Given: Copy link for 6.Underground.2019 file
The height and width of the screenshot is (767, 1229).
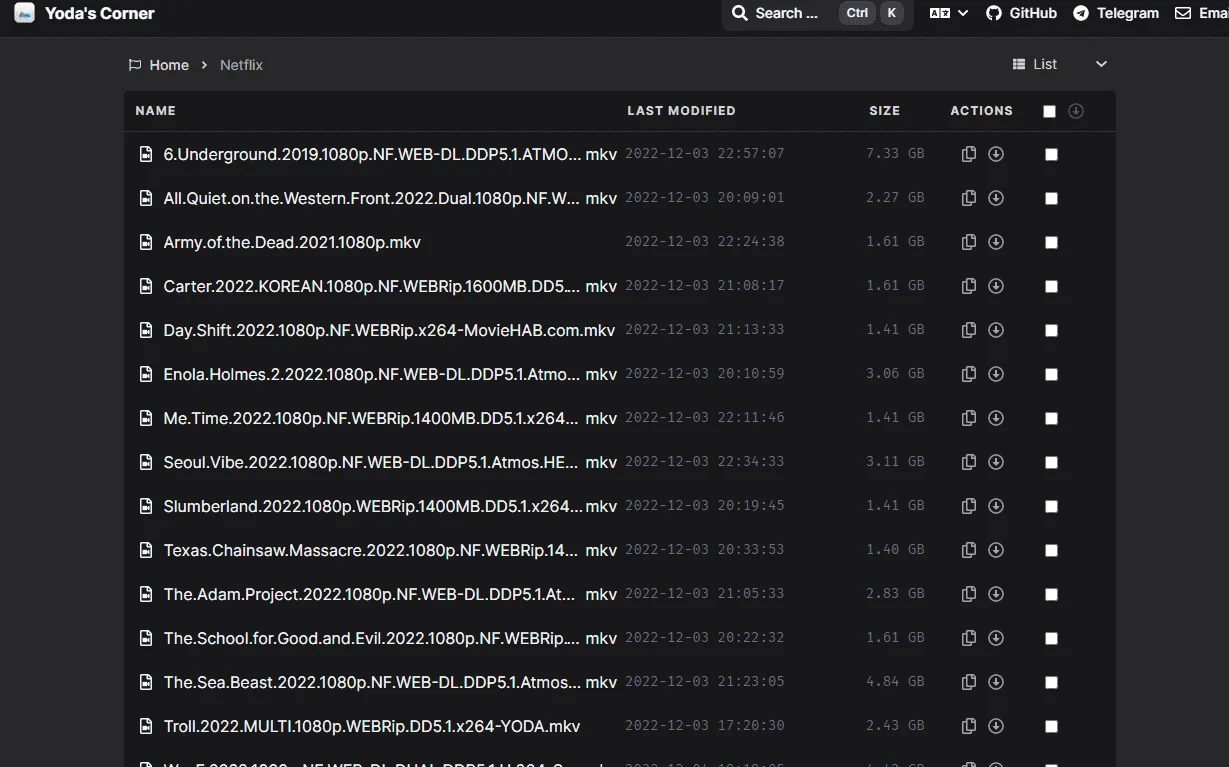Looking at the screenshot, I should (968, 154).
